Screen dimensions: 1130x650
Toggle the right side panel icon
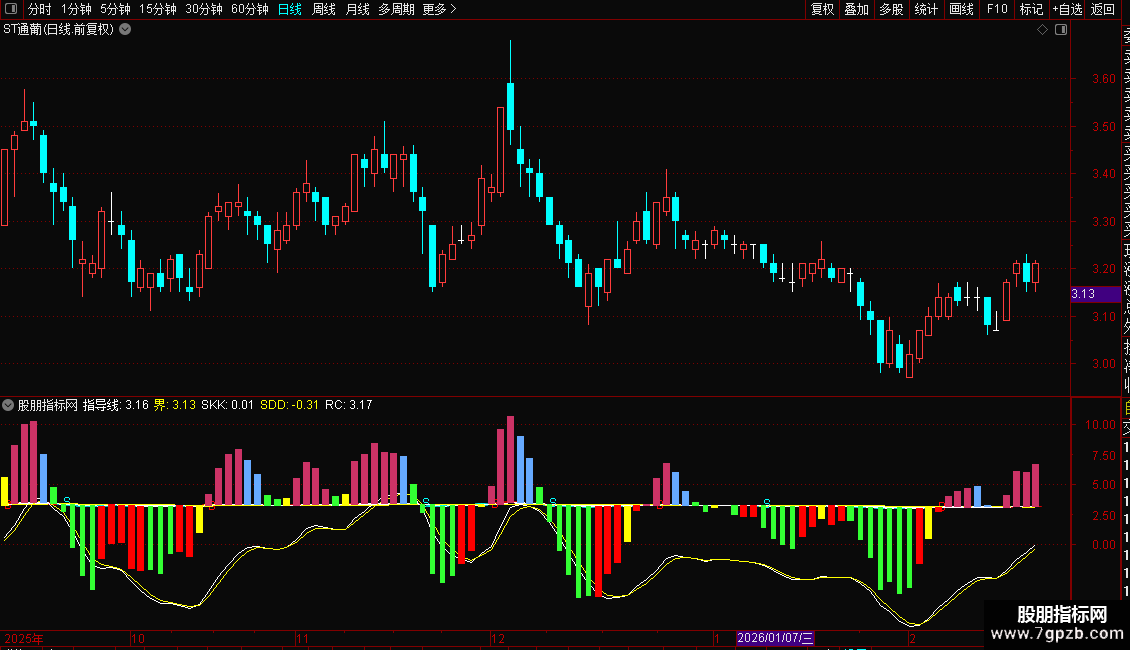(1061, 30)
